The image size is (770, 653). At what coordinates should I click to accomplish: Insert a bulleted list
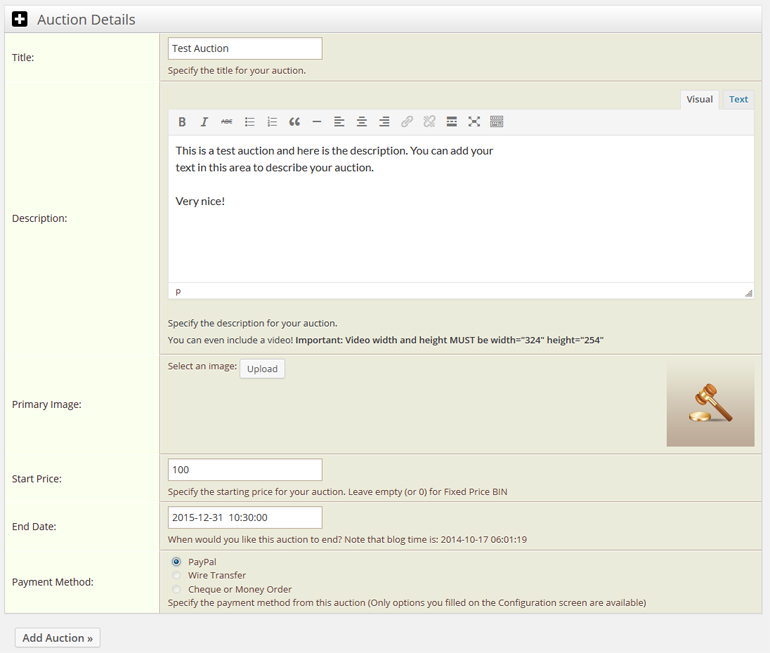(249, 122)
